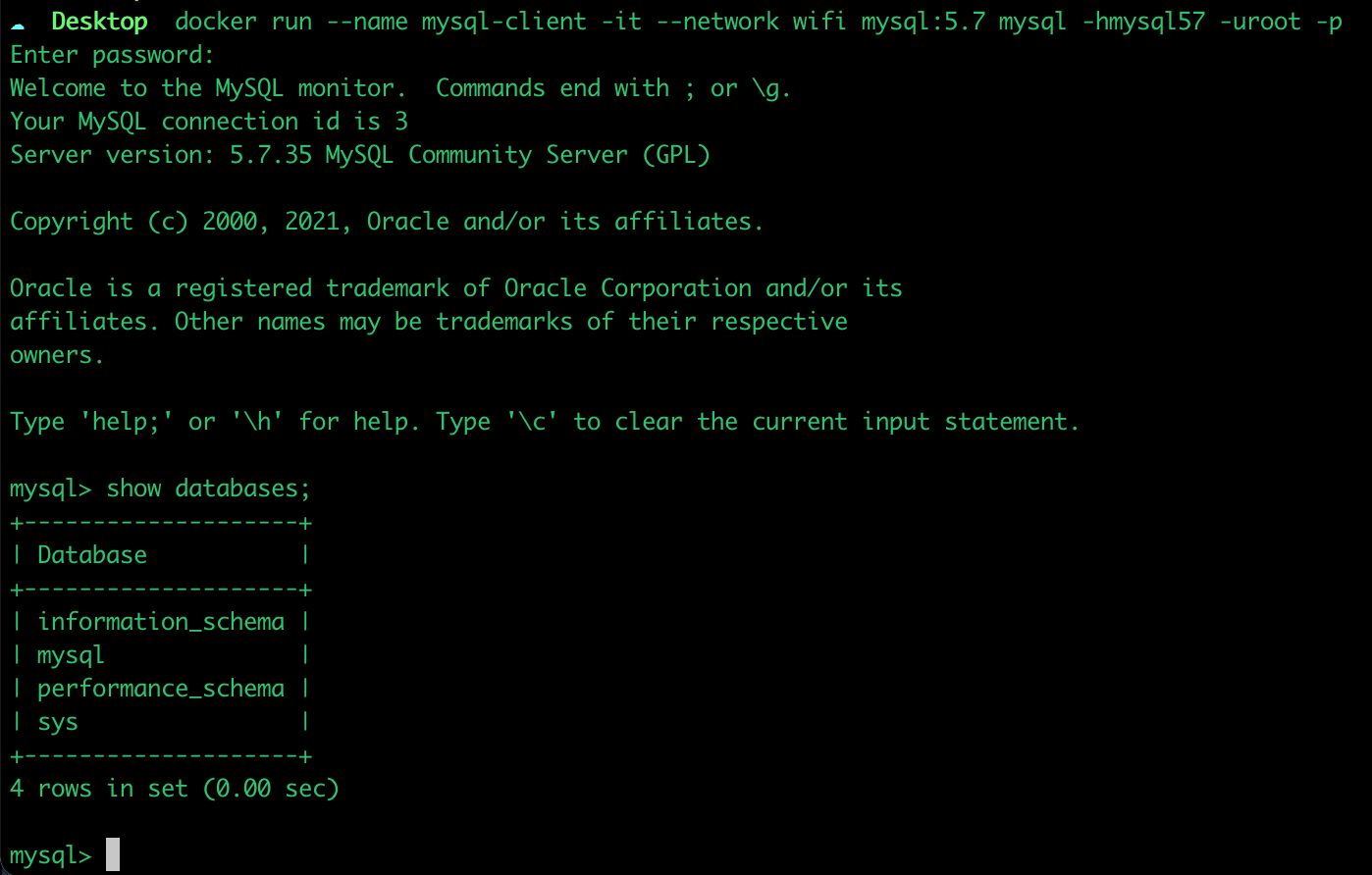Click the Copyright 2000, 2021 line
Viewport: 1372px width, 875px height.
pyautogui.click(x=387, y=222)
